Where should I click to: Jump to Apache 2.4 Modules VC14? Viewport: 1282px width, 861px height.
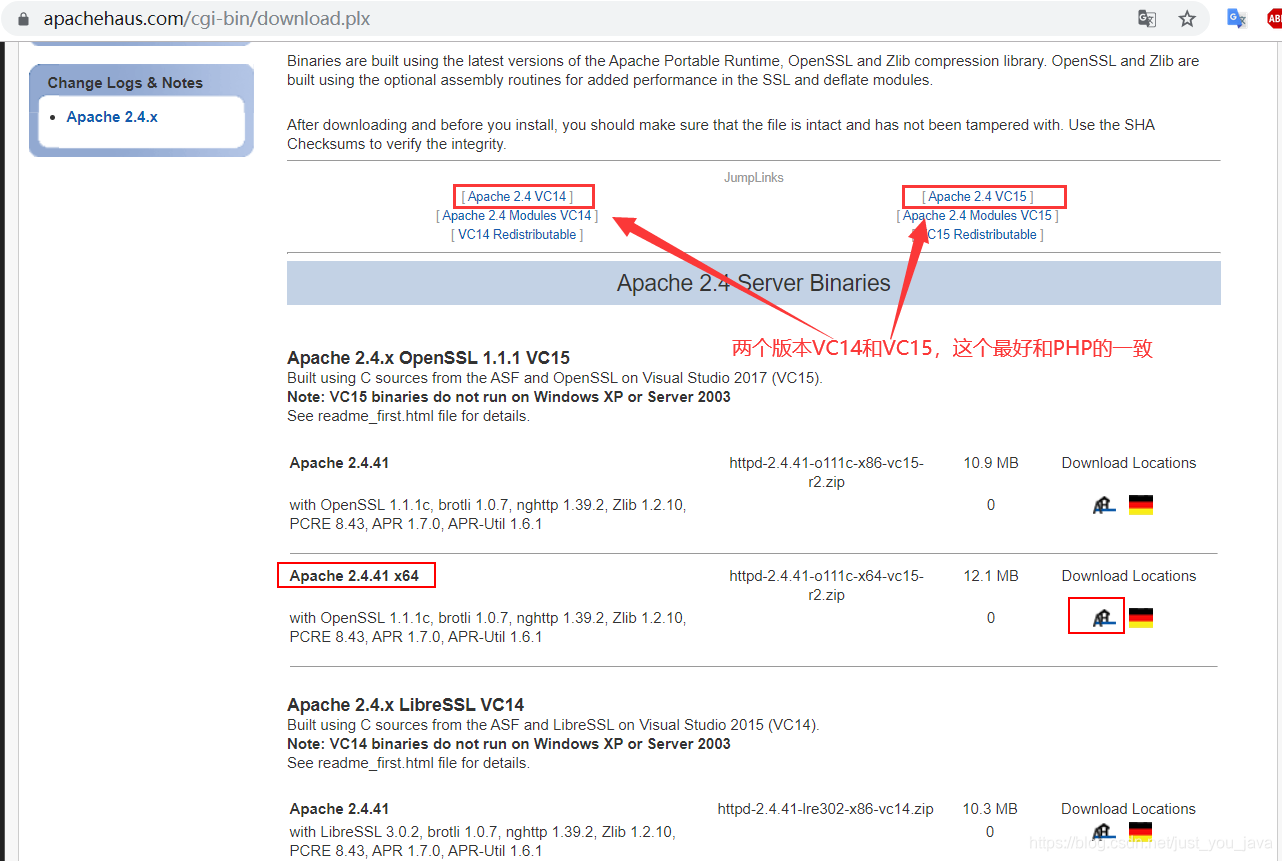click(x=517, y=215)
